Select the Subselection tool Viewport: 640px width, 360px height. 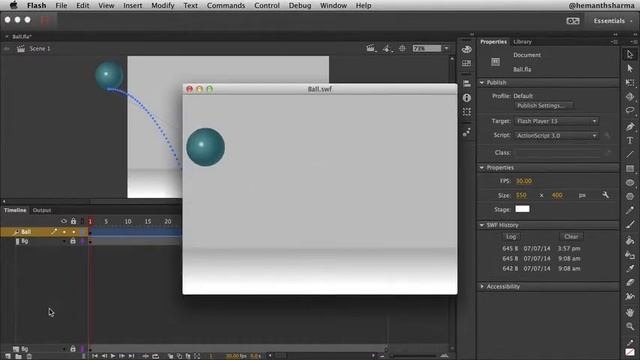pyautogui.click(x=630, y=69)
